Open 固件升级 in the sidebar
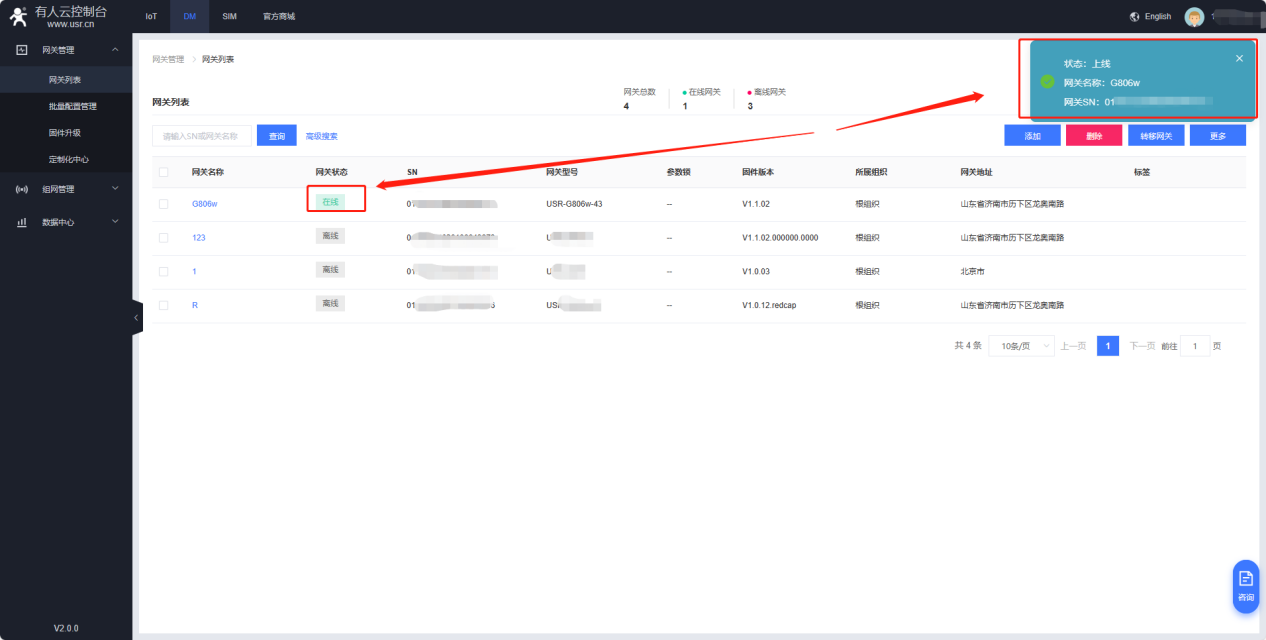This screenshot has width=1266, height=640. [65, 133]
